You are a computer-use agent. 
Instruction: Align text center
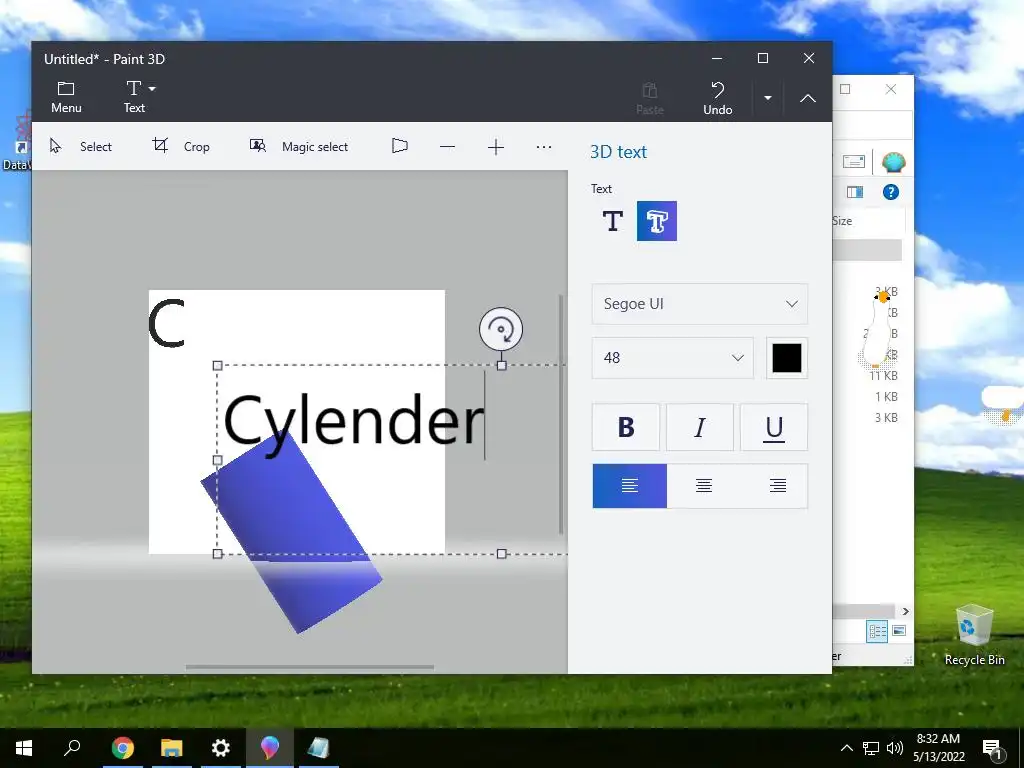[703, 486]
